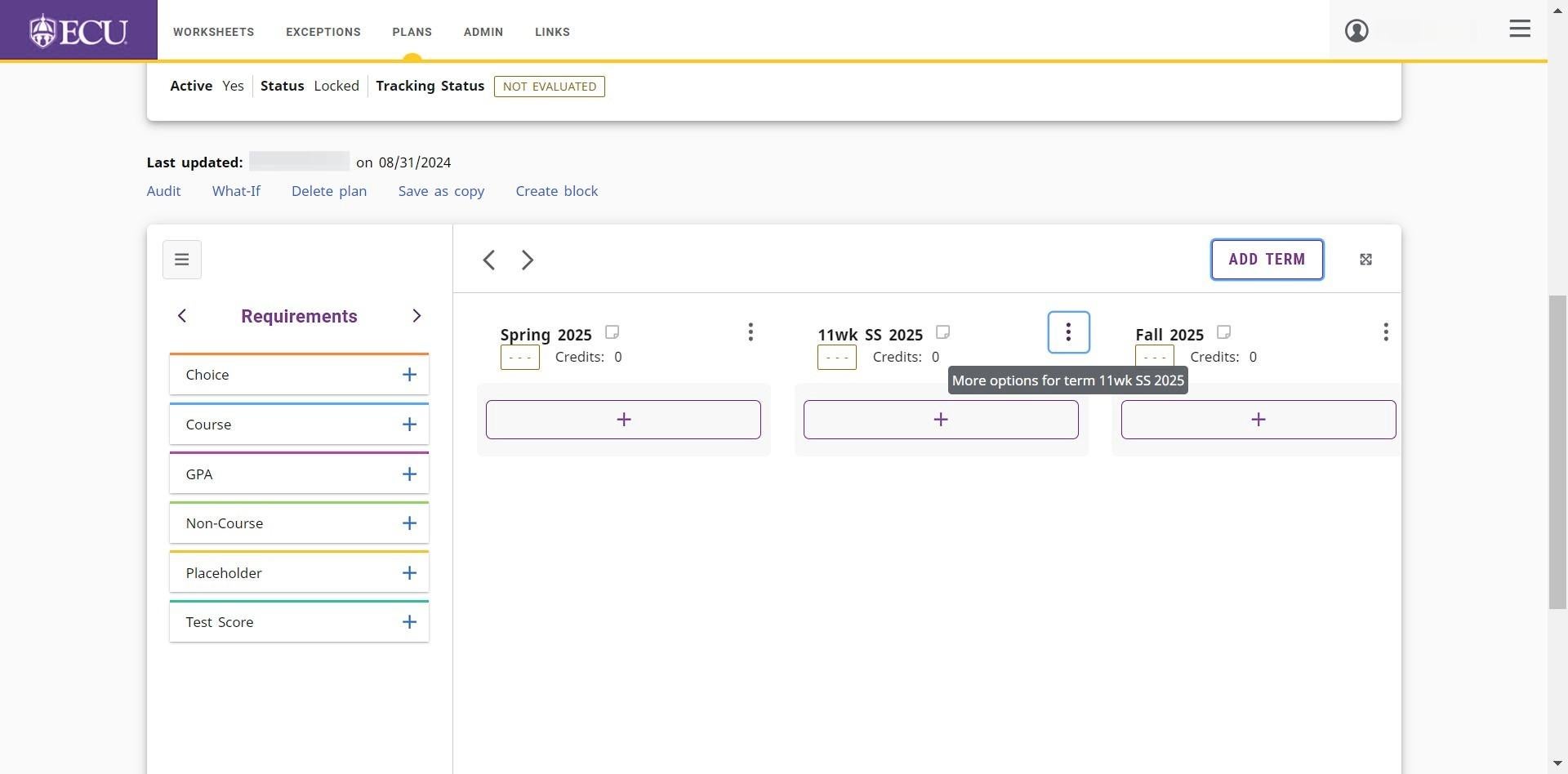The image size is (1568, 774).
Task: Open the note icon for 11wk SS 2025
Action: [942, 331]
